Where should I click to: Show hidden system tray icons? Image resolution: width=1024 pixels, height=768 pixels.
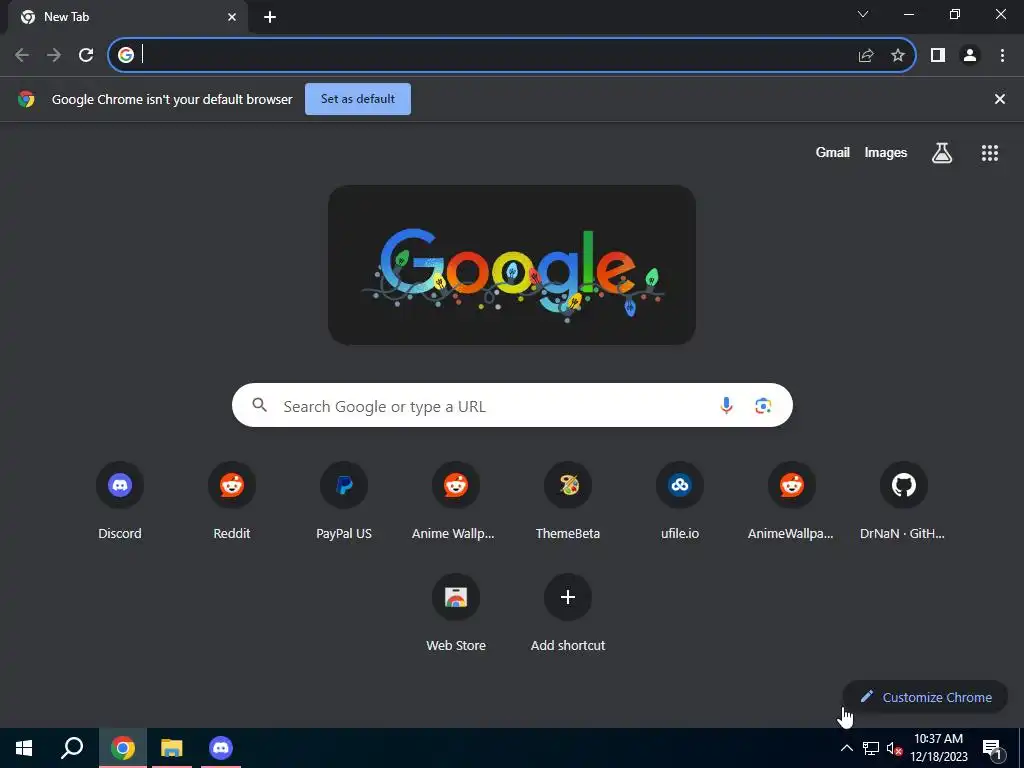click(x=846, y=748)
